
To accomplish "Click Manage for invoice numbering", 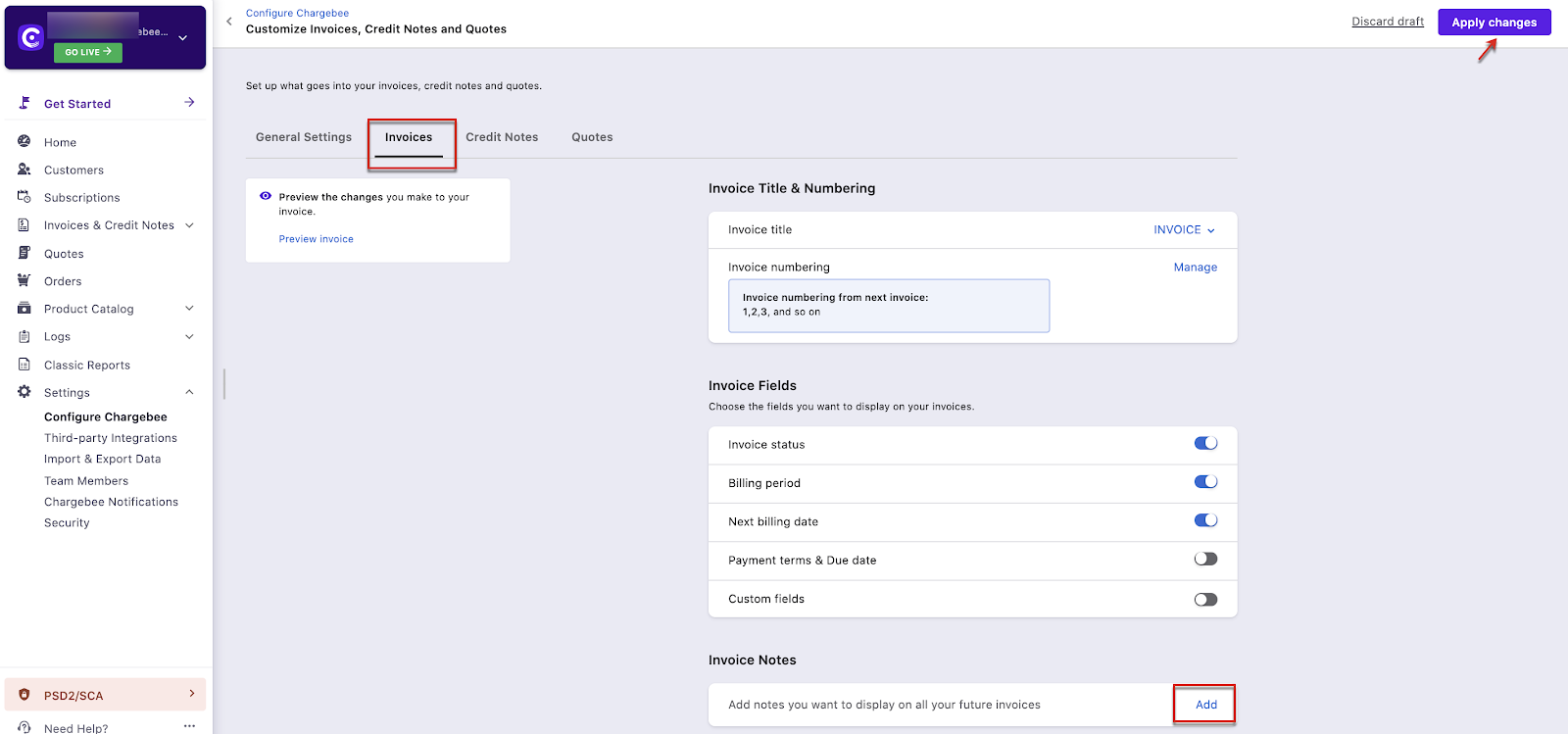I will coord(1196,268).
